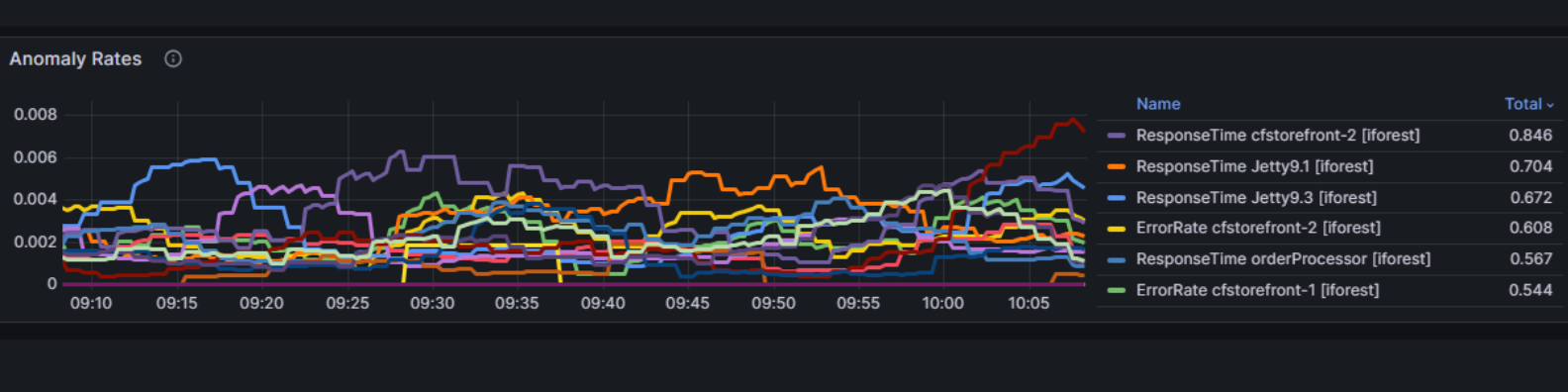The image size is (1568, 392).
Task: Open color picker for ResponseTime Jetty9.3 blue swatch
Action: pos(1117,198)
